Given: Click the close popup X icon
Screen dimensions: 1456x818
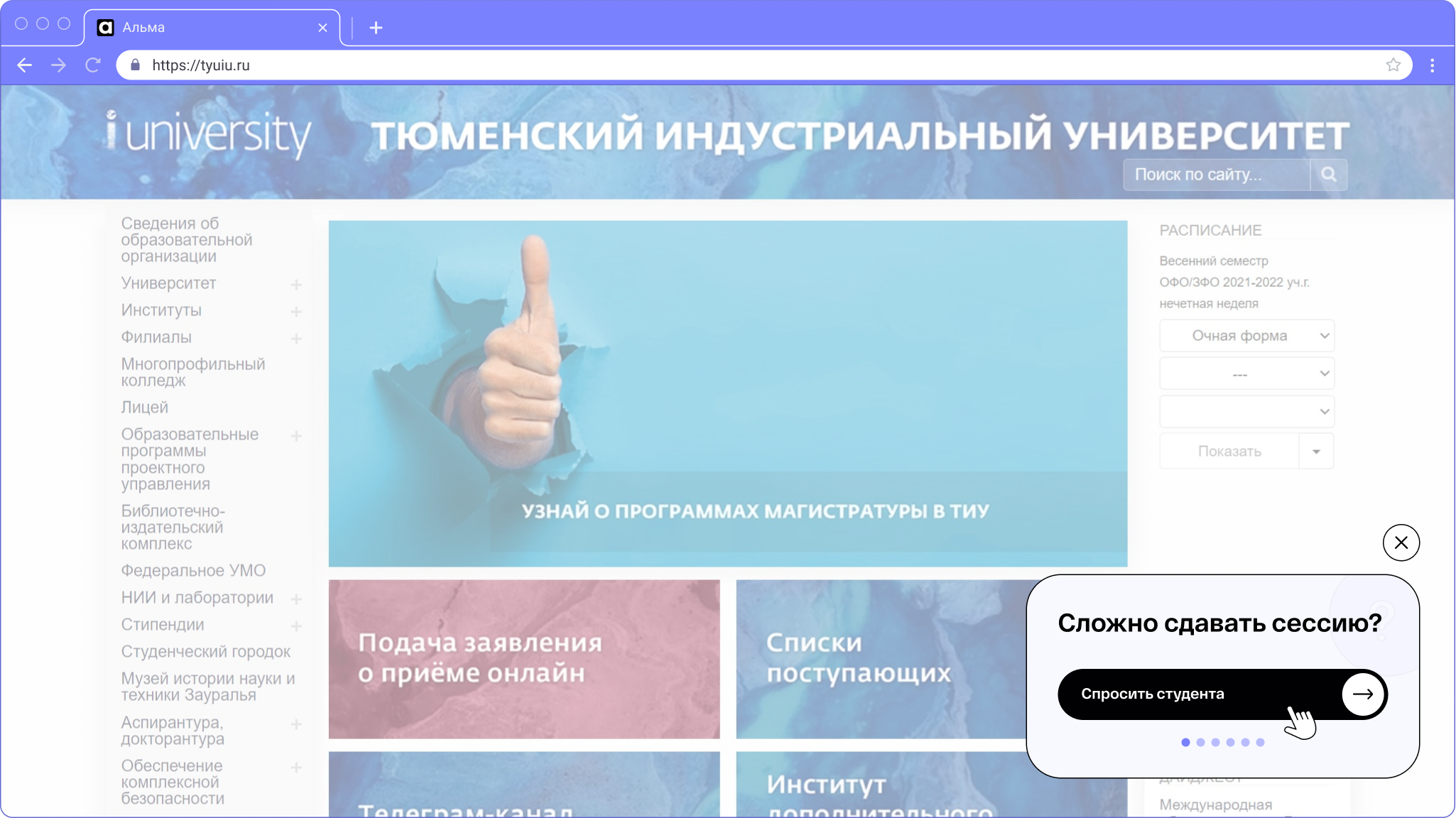Looking at the screenshot, I should [x=1401, y=542].
